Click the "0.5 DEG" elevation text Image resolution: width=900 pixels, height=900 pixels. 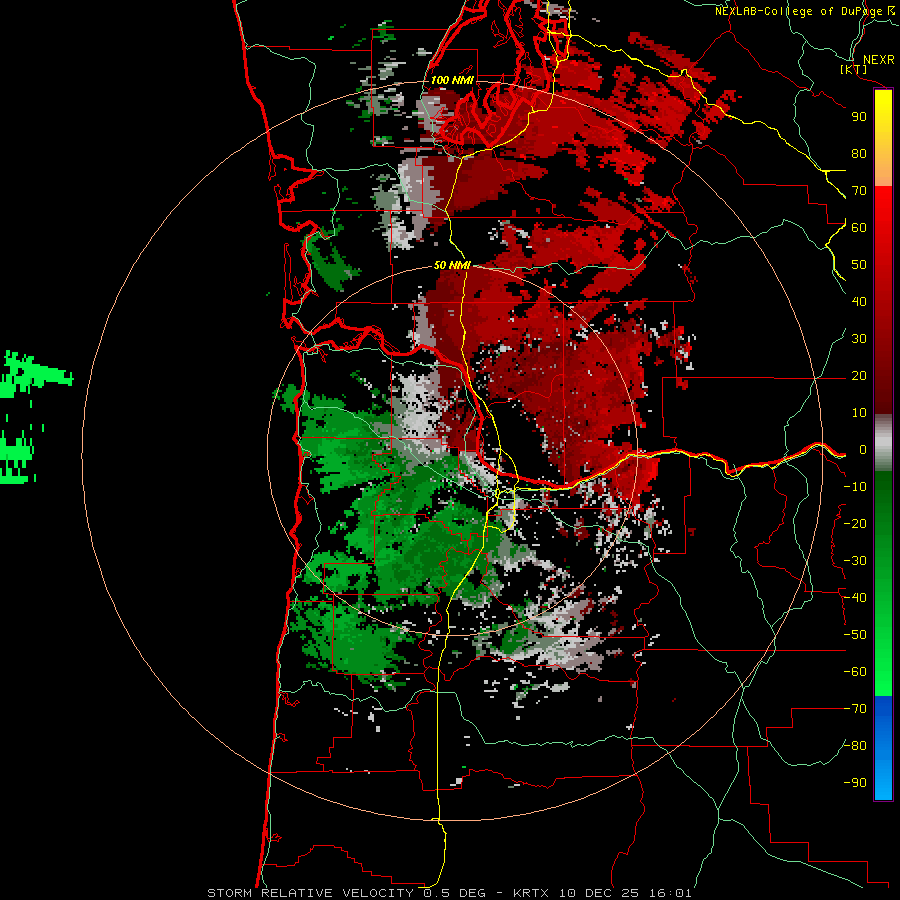click(x=455, y=893)
